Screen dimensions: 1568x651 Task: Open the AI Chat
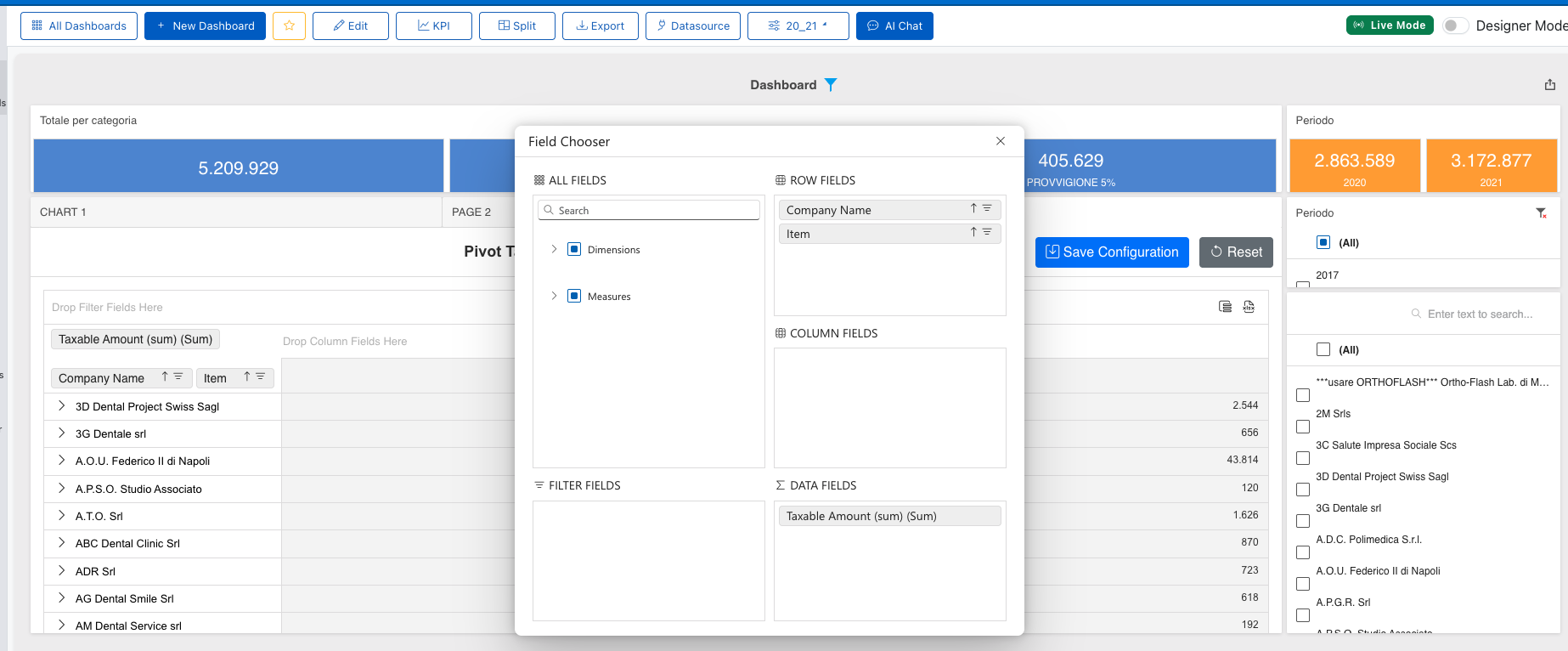894,25
